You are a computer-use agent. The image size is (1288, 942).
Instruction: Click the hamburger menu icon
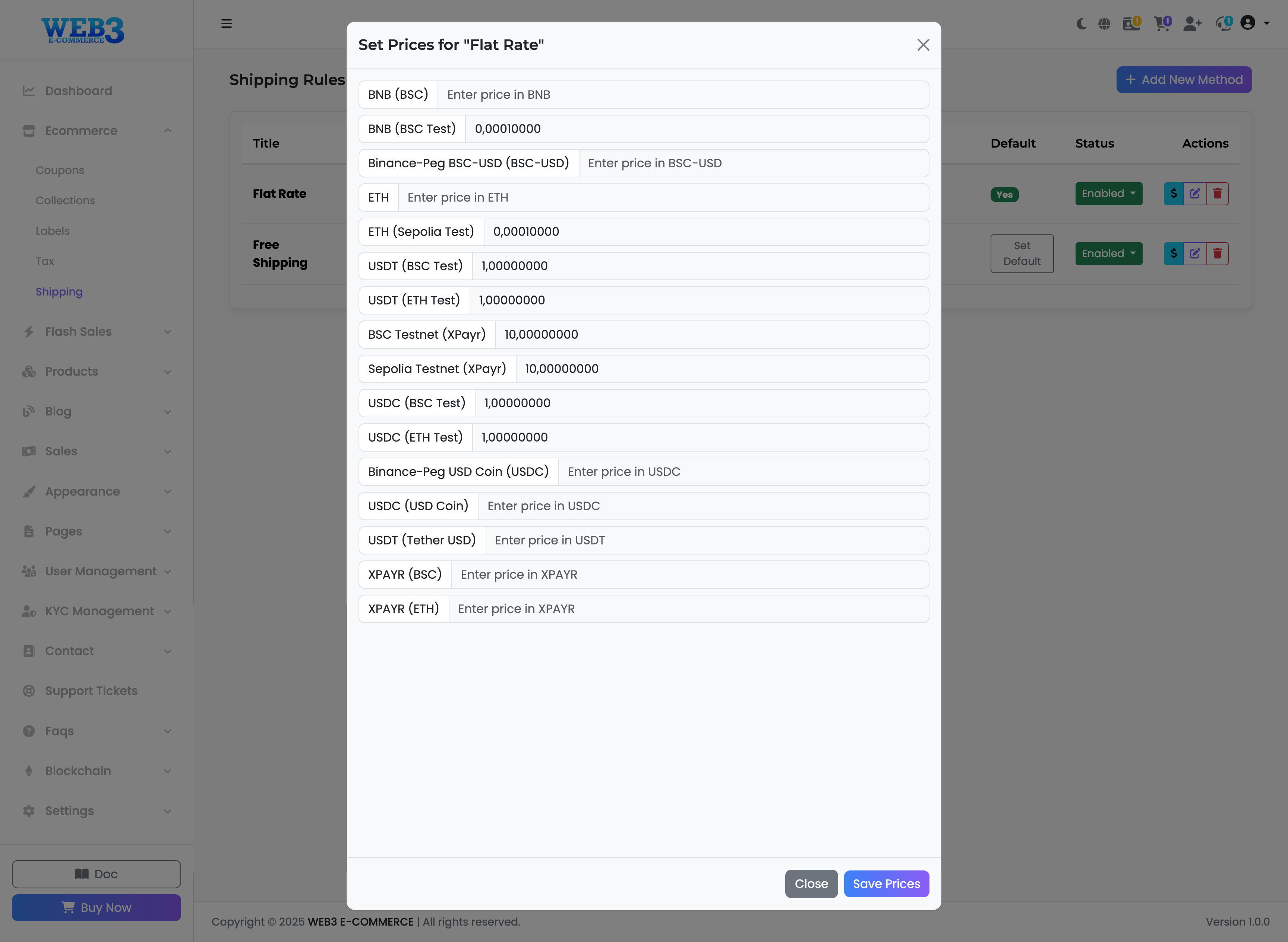coord(226,24)
